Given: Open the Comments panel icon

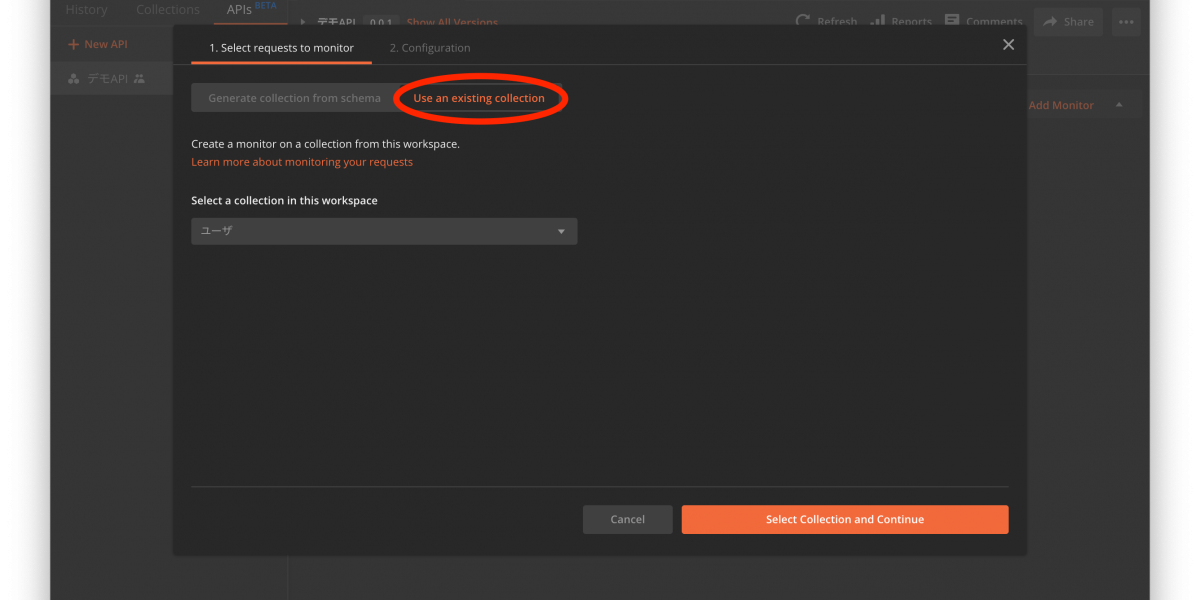Looking at the screenshot, I should [952, 21].
